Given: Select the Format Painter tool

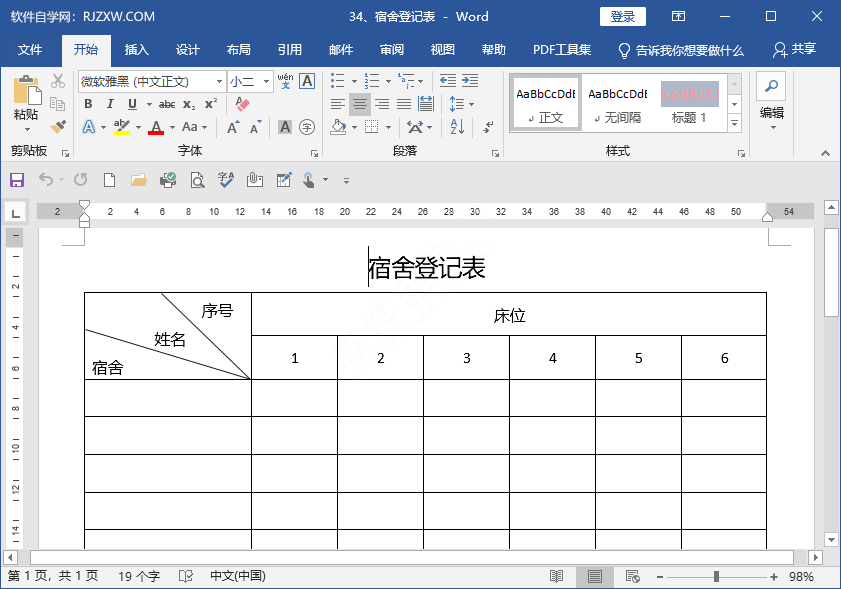Looking at the screenshot, I should [x=57, y=126].
